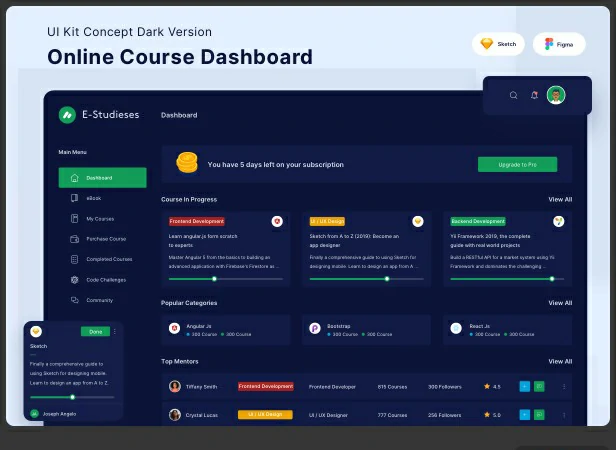Click the UI / UX Design course tag
The width and height of the screenshot is (616, 450).
(x=327, y=221)
